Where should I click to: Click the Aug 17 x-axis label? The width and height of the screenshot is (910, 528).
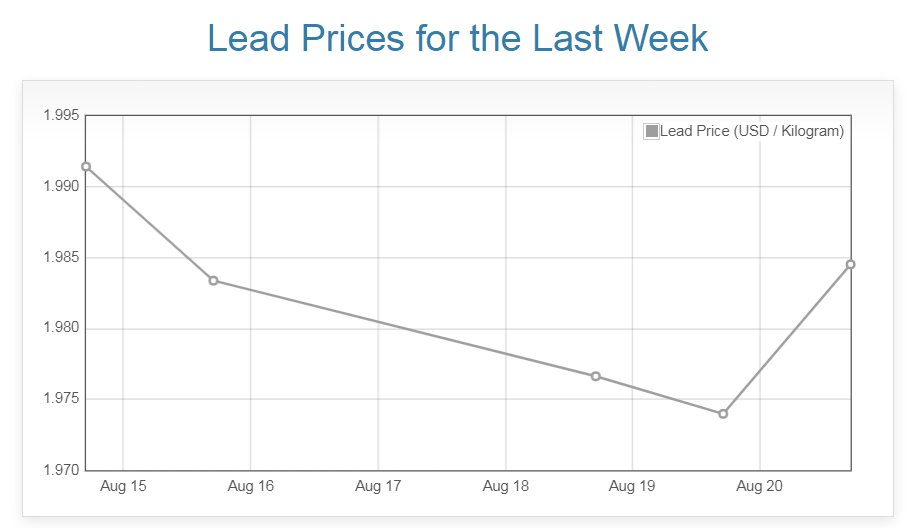tap(378, 487)
